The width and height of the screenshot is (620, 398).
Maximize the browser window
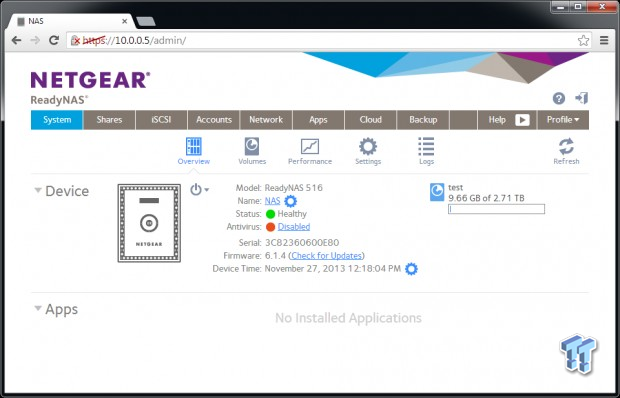tap(578, 6)
